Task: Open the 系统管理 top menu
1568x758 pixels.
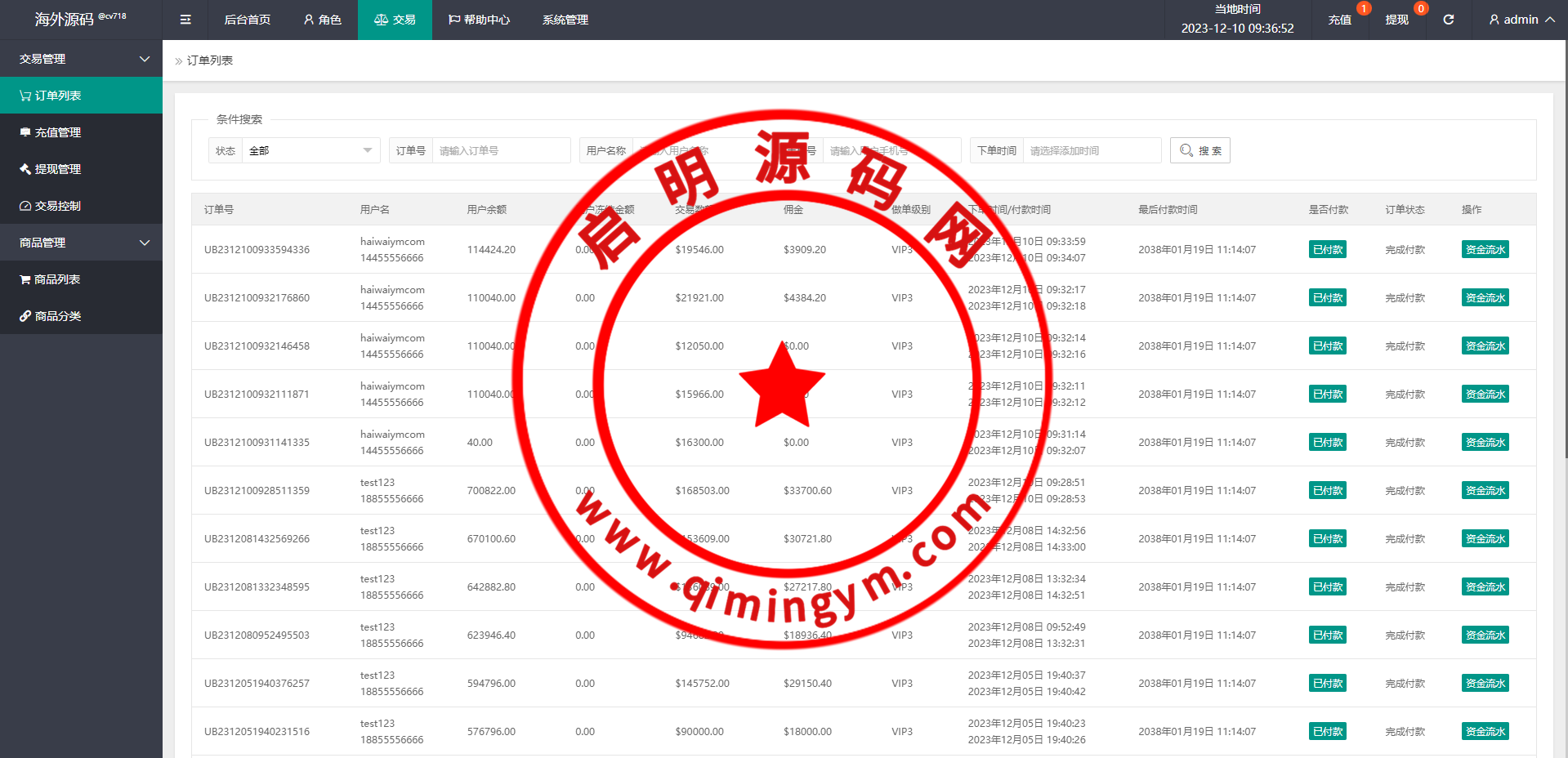Action: pos(565,20)
